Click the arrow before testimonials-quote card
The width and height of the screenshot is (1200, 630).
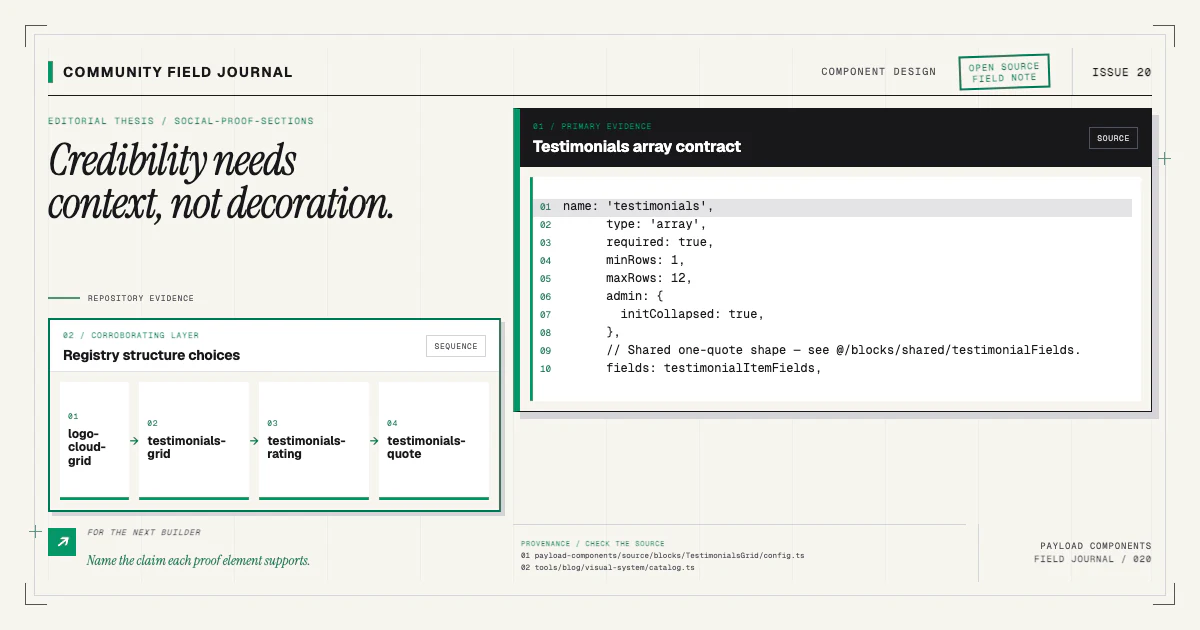[x=374, y=440]
